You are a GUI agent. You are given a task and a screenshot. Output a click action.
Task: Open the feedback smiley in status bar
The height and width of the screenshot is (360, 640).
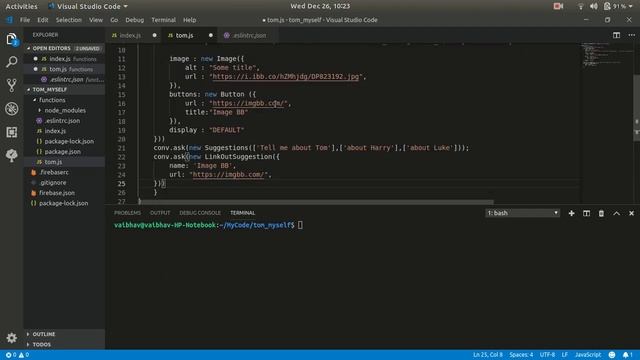[612, 355]
